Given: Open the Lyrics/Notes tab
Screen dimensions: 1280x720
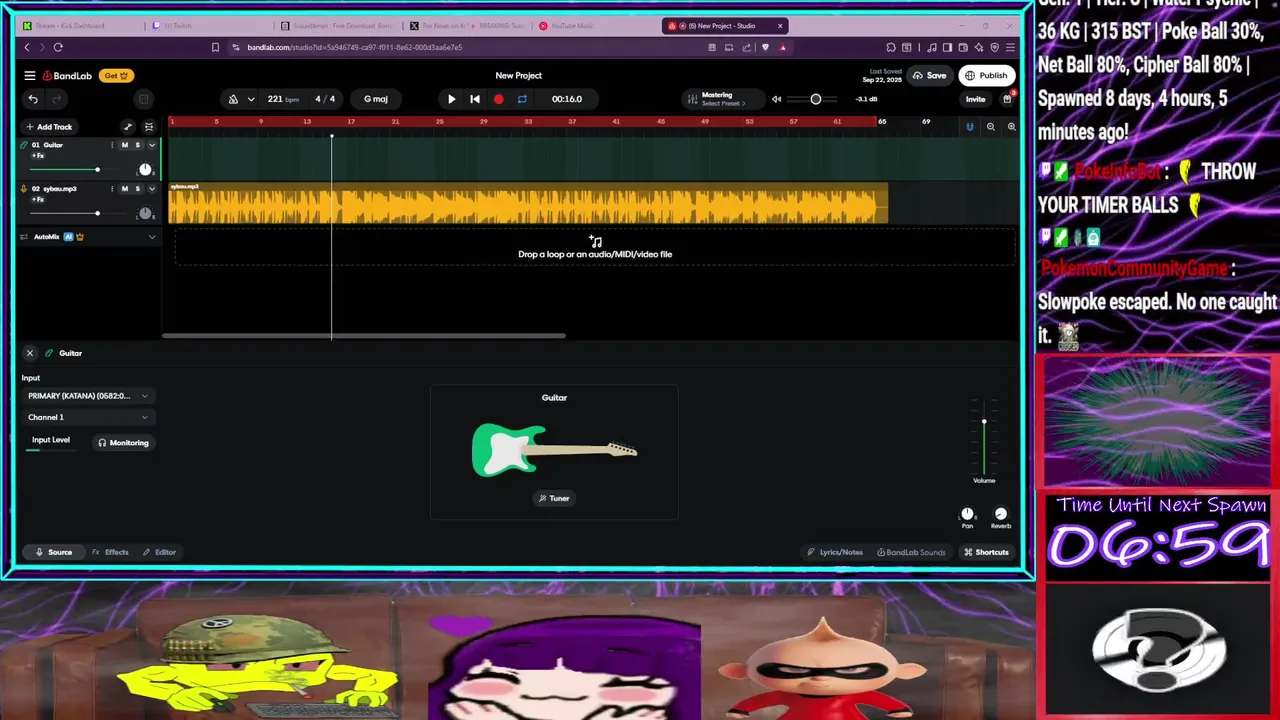Looking at the screenshot, I should pos(835,552).
